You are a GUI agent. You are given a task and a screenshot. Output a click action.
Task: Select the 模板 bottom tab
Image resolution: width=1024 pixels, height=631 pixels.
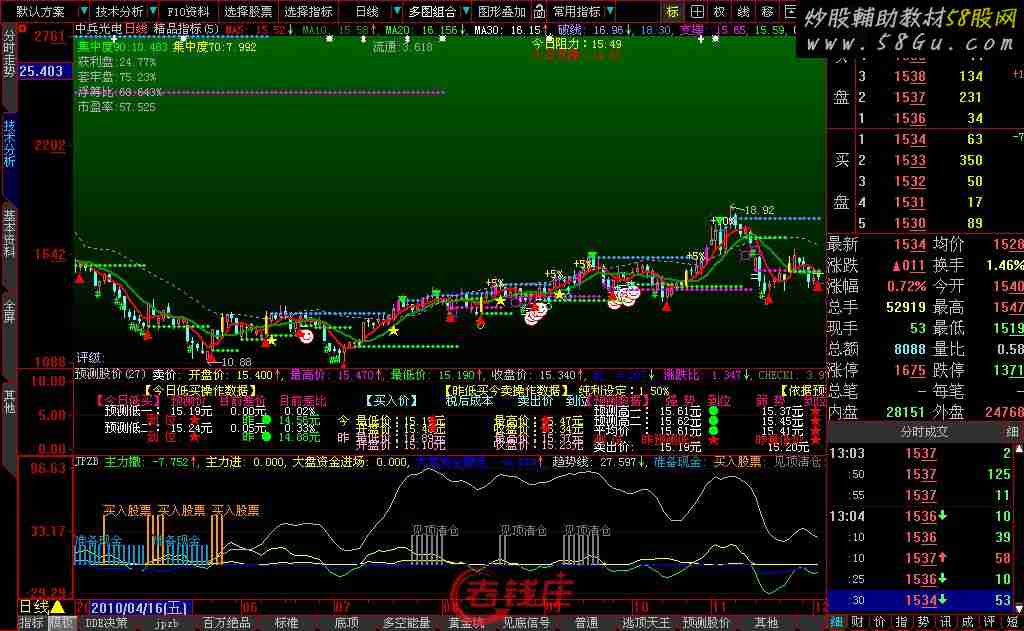coord(62,623)
